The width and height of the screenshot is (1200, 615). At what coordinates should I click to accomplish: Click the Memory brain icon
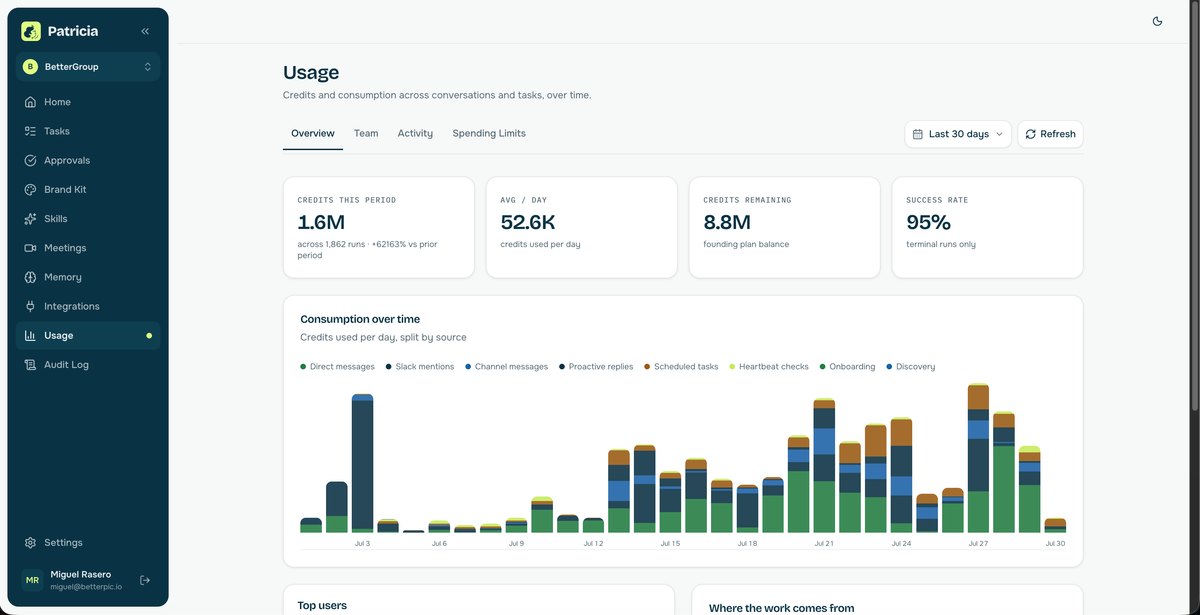pyautogui.click(x=30, y=277)
